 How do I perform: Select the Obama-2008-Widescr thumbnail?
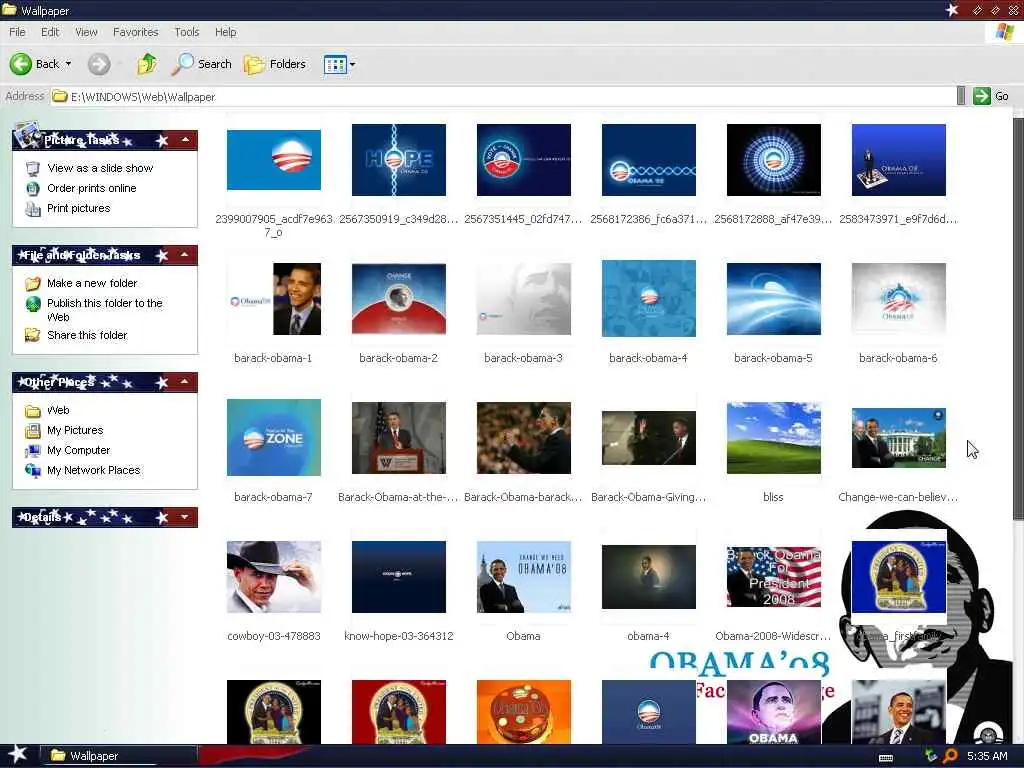point(774,577)
